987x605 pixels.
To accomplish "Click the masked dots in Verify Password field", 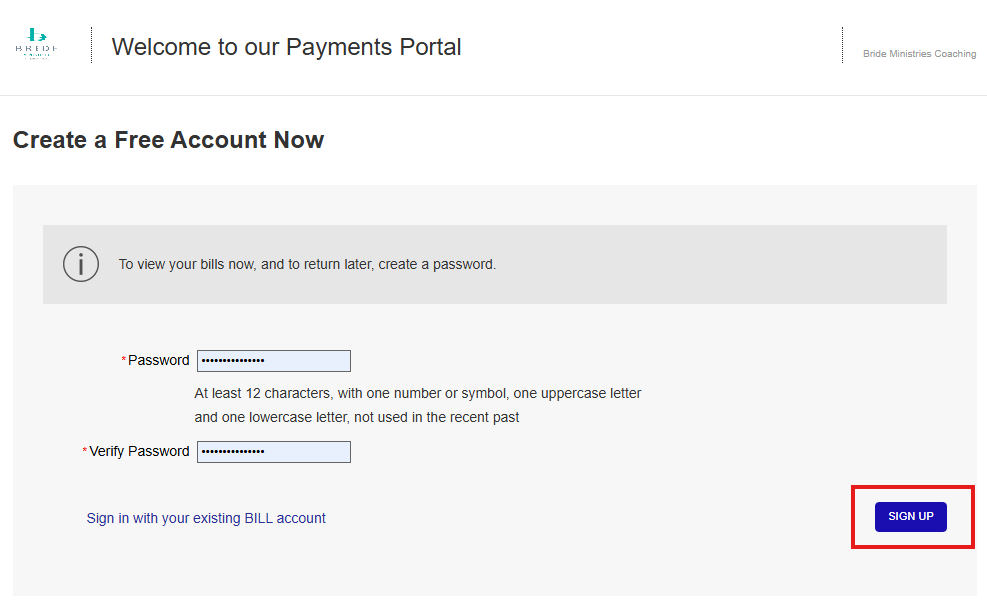I will point(233,452).
